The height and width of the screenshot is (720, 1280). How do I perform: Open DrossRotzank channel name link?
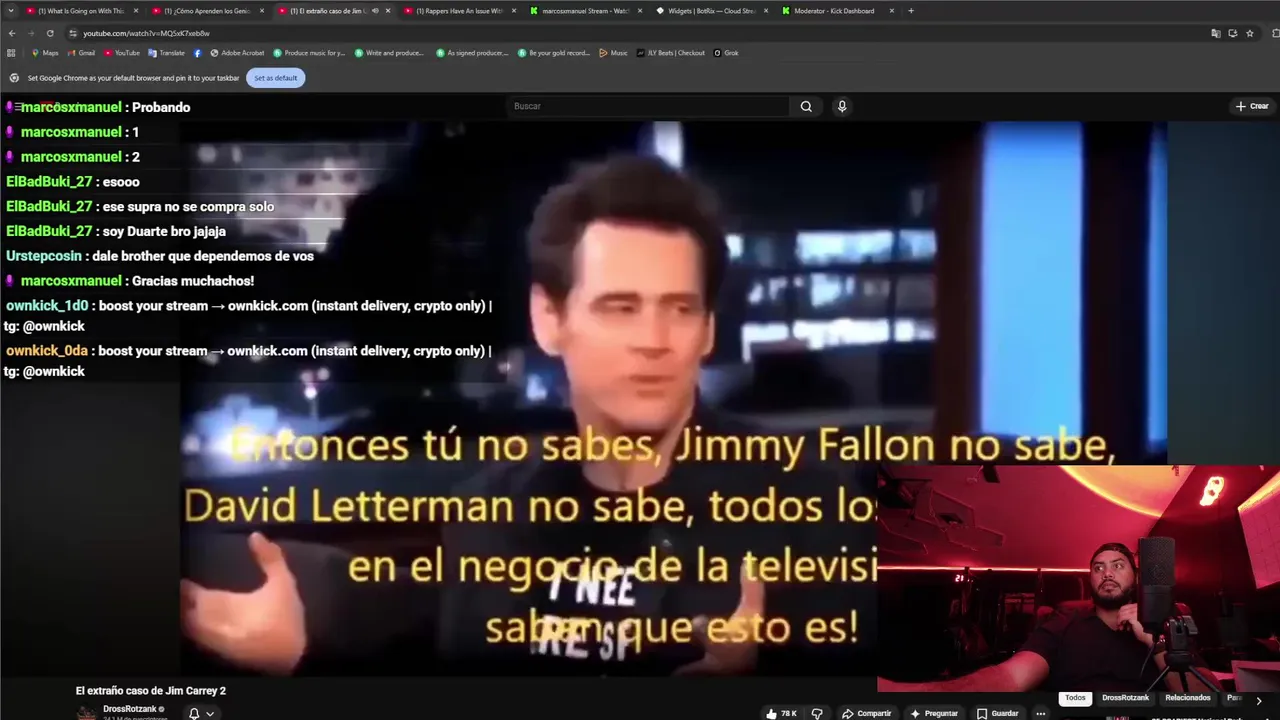pos(129,709)
